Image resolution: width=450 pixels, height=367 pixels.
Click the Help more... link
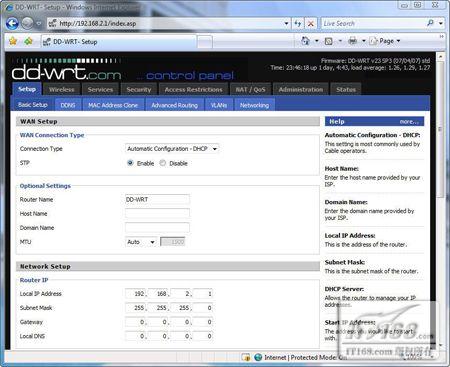[409, 122]
